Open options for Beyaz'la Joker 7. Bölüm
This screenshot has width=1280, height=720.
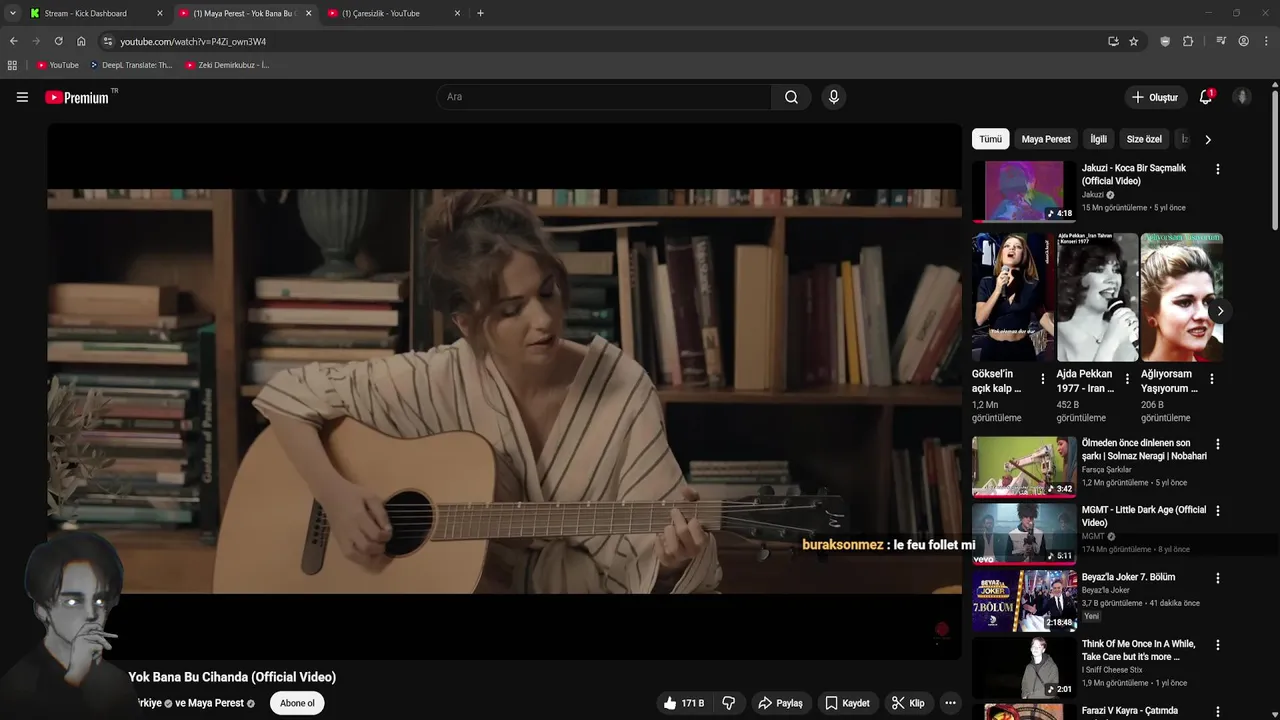click(x=1217, y=578)
